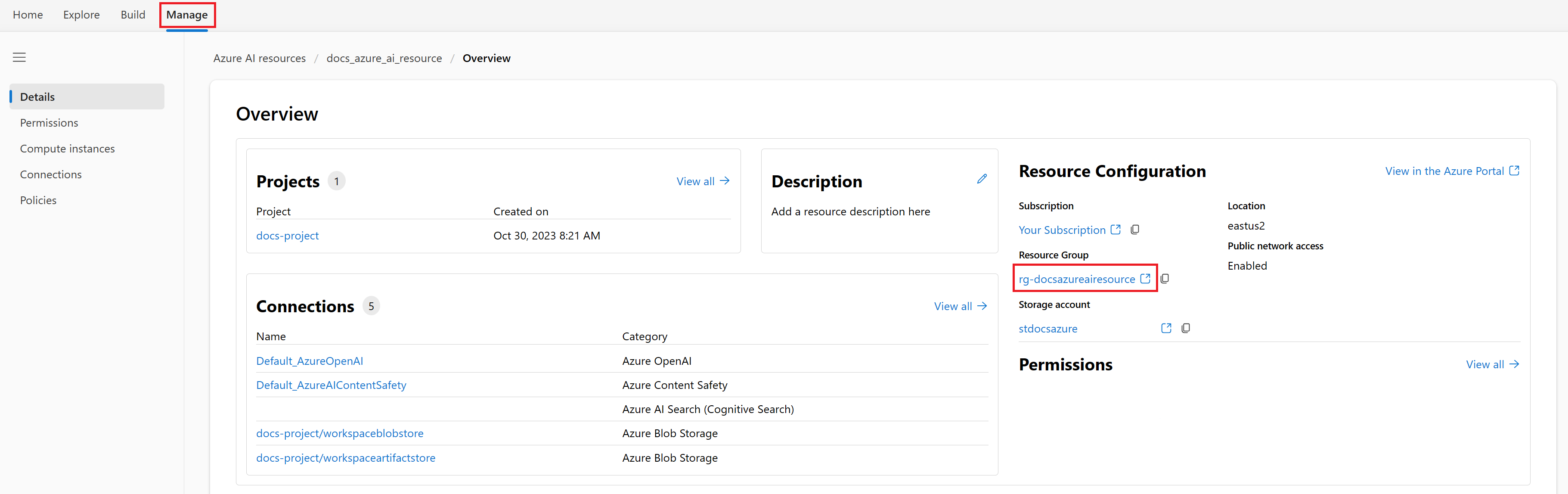Go to Azure AI resources breadcrumb
Screen dimensions: 1568x494
click(259, 59)
